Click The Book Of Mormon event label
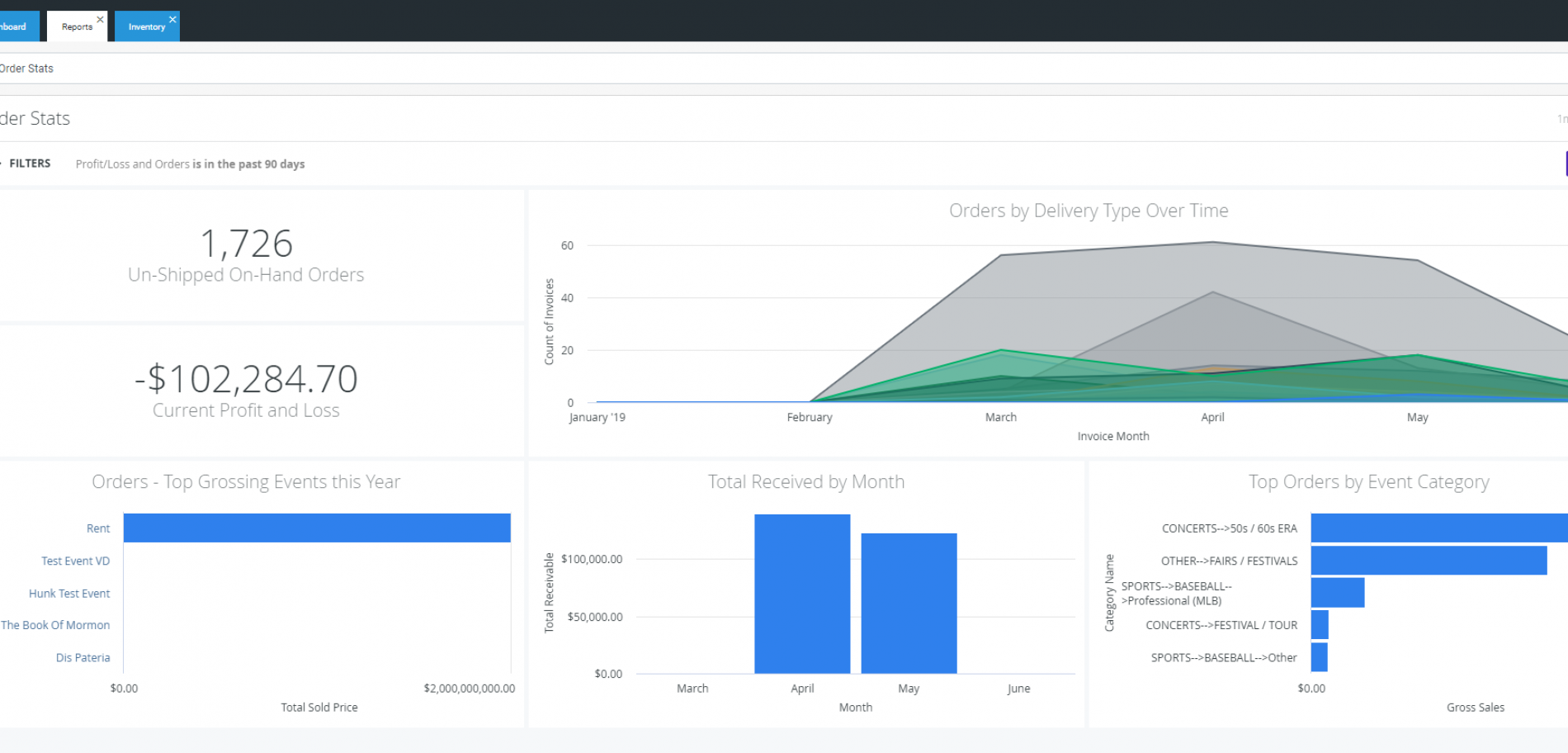Image resolution: width=1568 pixels, height=753 pixels. 54,625
